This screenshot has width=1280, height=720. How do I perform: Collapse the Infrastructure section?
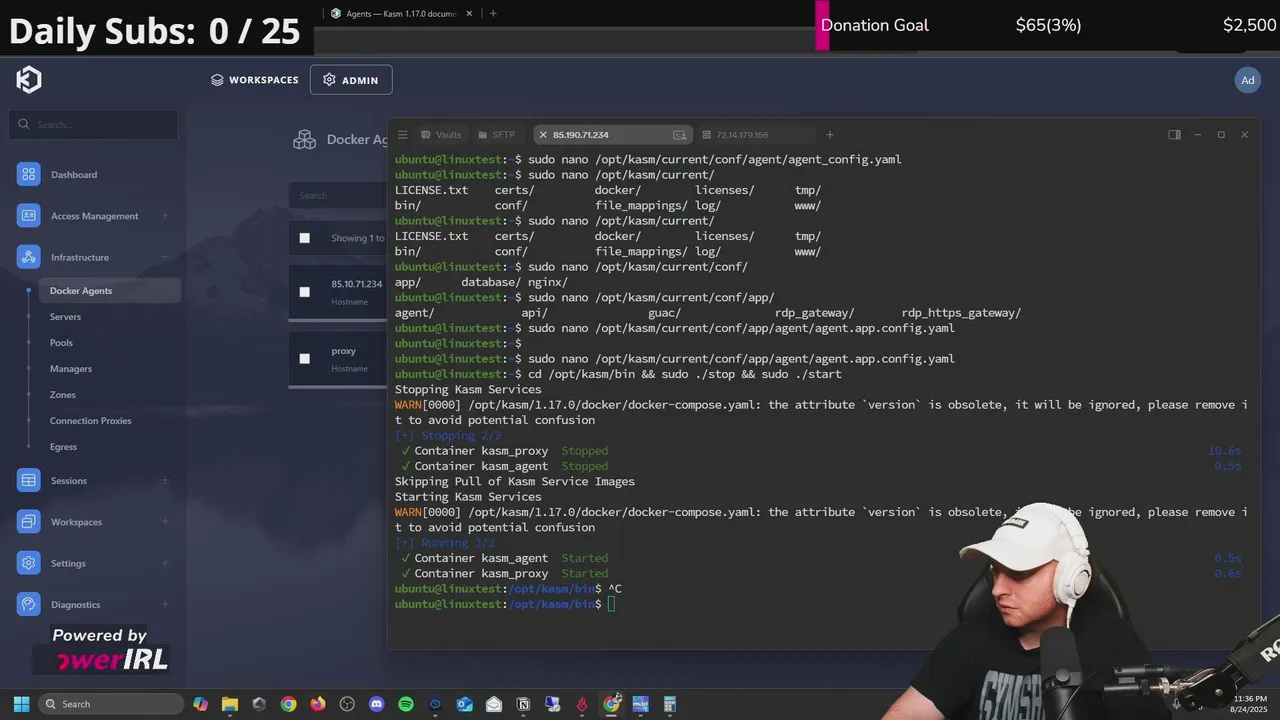165,257
